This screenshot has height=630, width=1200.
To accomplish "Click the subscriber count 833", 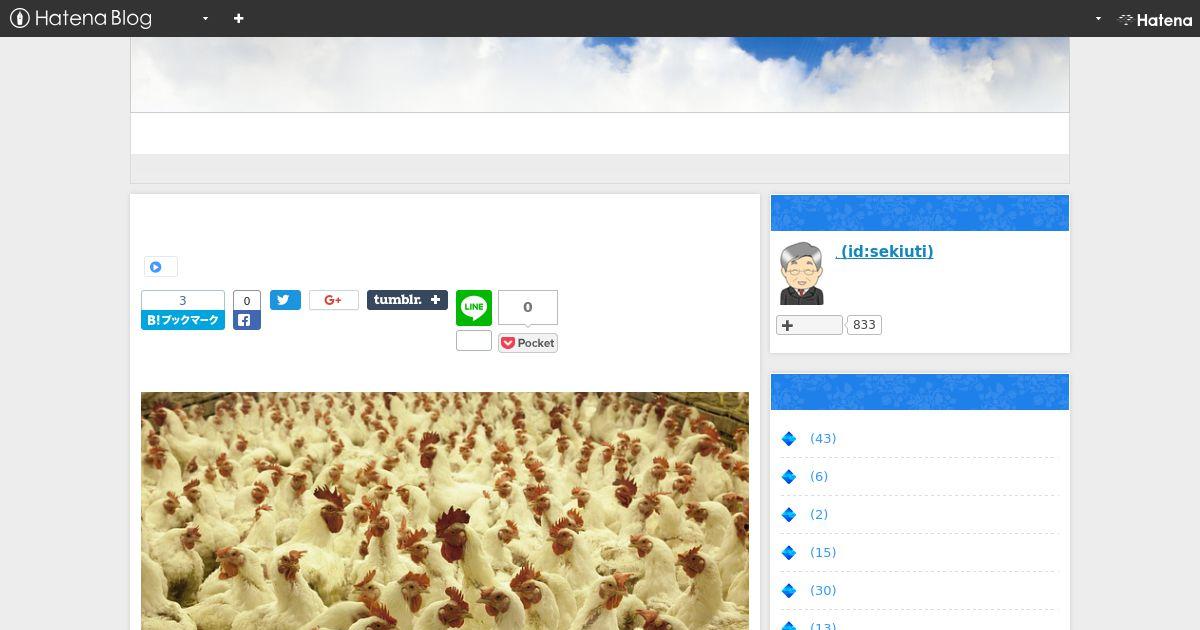I will 864,325.
